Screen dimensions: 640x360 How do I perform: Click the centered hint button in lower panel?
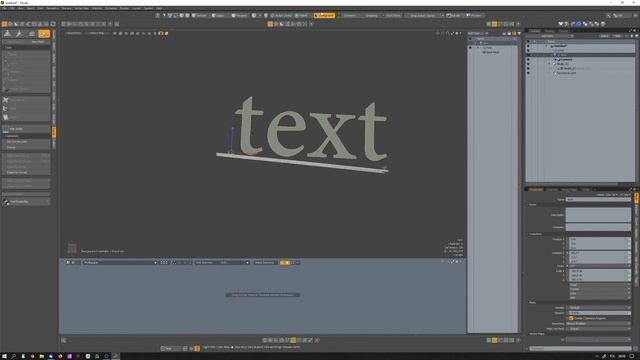tap(262, 295)
